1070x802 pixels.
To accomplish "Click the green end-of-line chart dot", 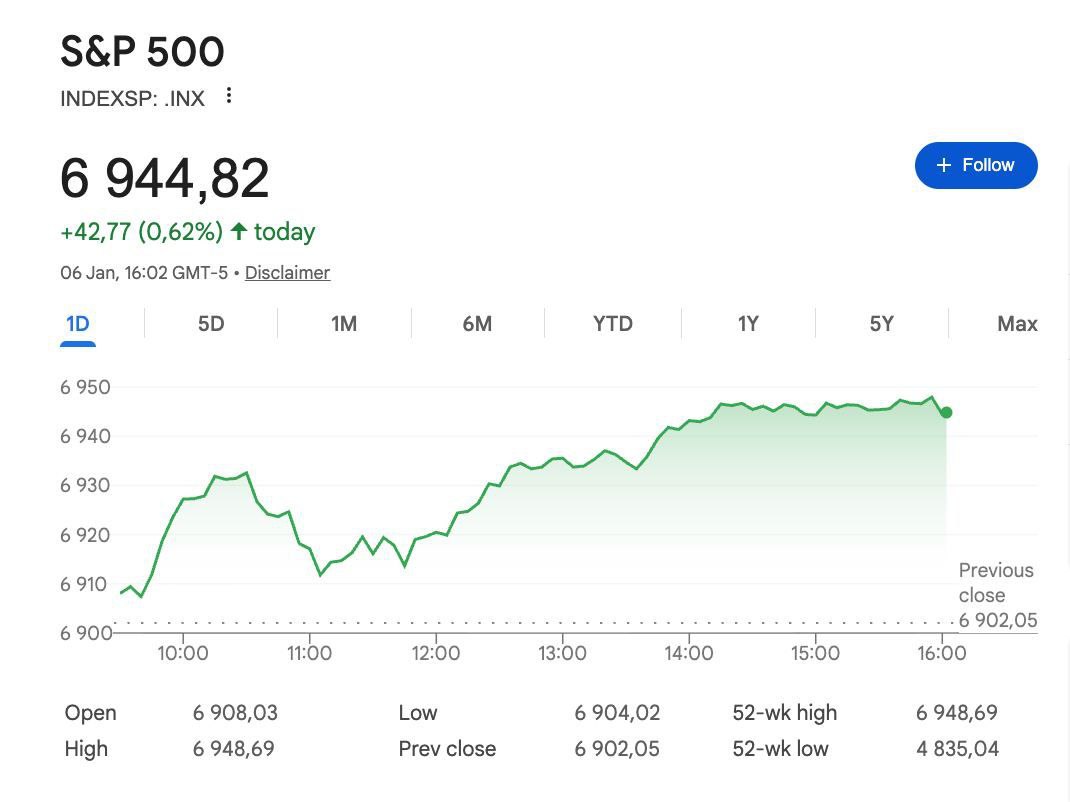I will (x=946, y=412).
